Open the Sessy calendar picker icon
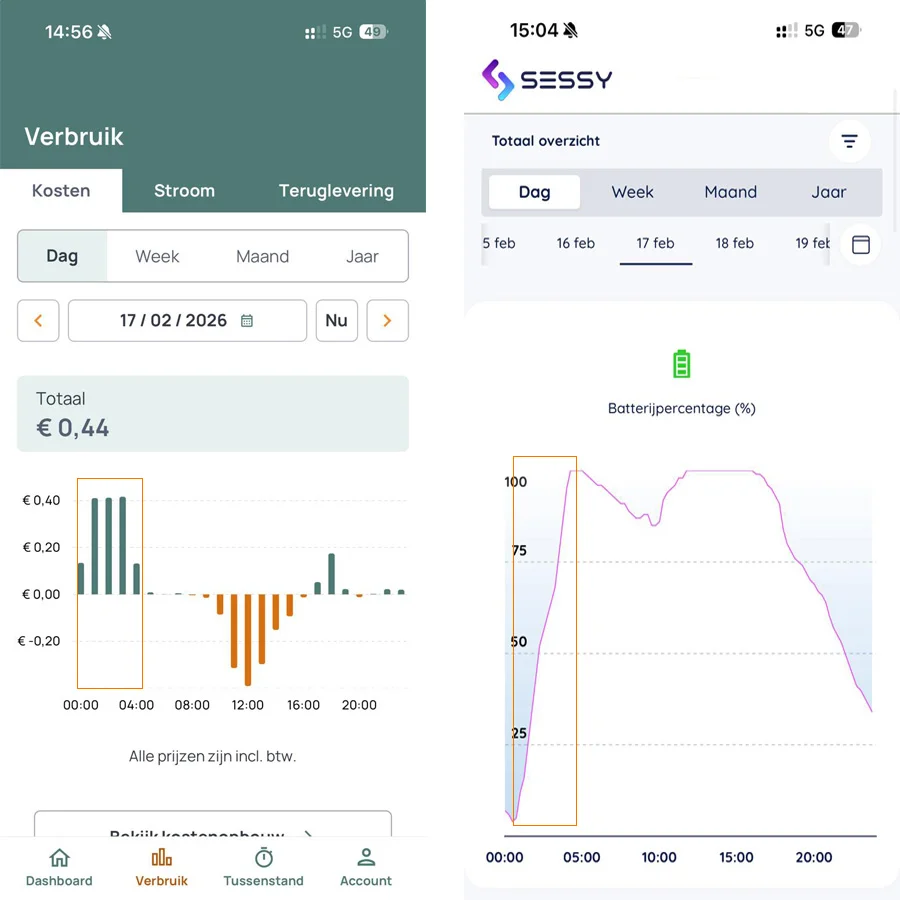 pyautogui.click(x=860, y=244)
